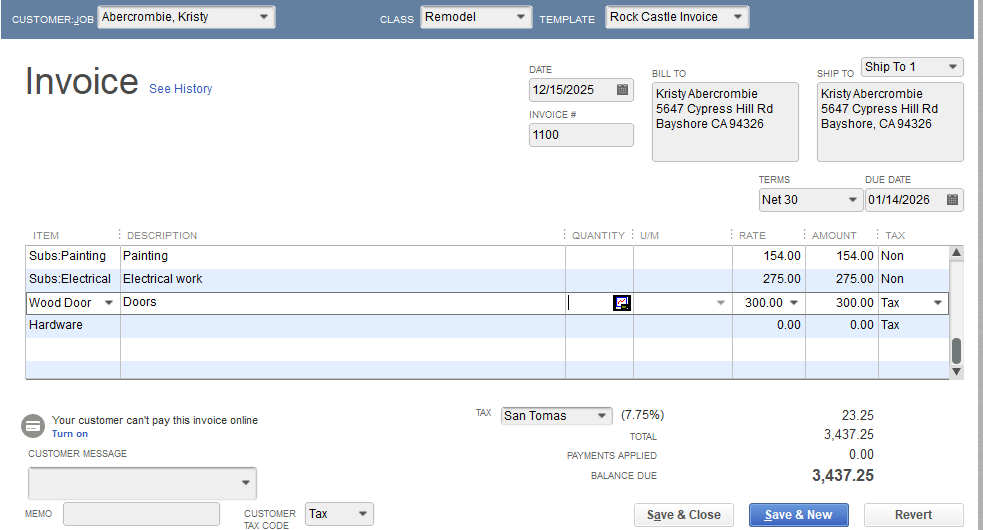The image size is (983, 530).
Task: Click the 0.00 rate cell in Hardware row
Action: 769,325
